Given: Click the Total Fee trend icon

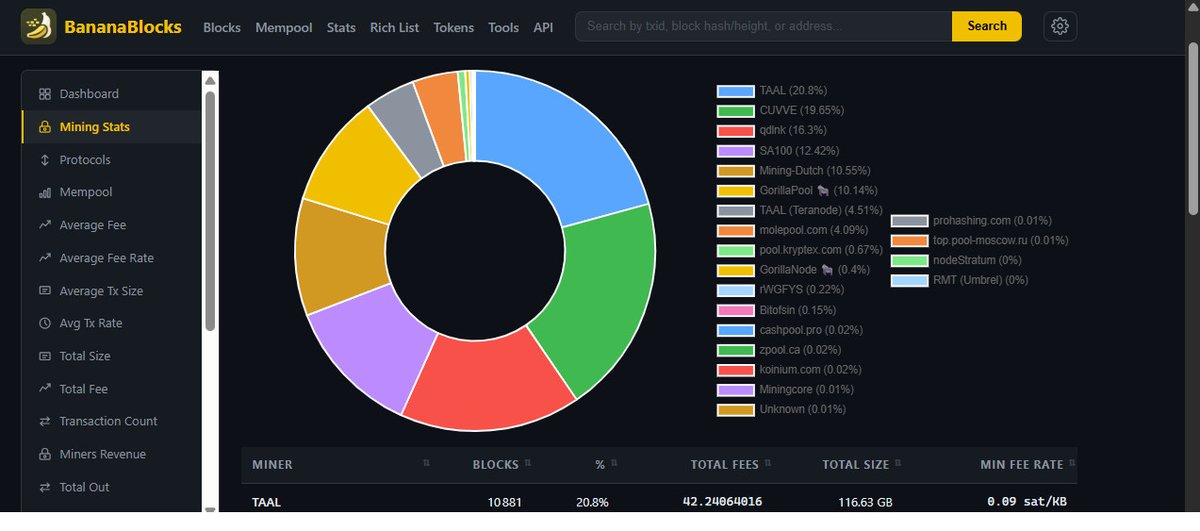Looking at the screenshot, I should (45, 389).
